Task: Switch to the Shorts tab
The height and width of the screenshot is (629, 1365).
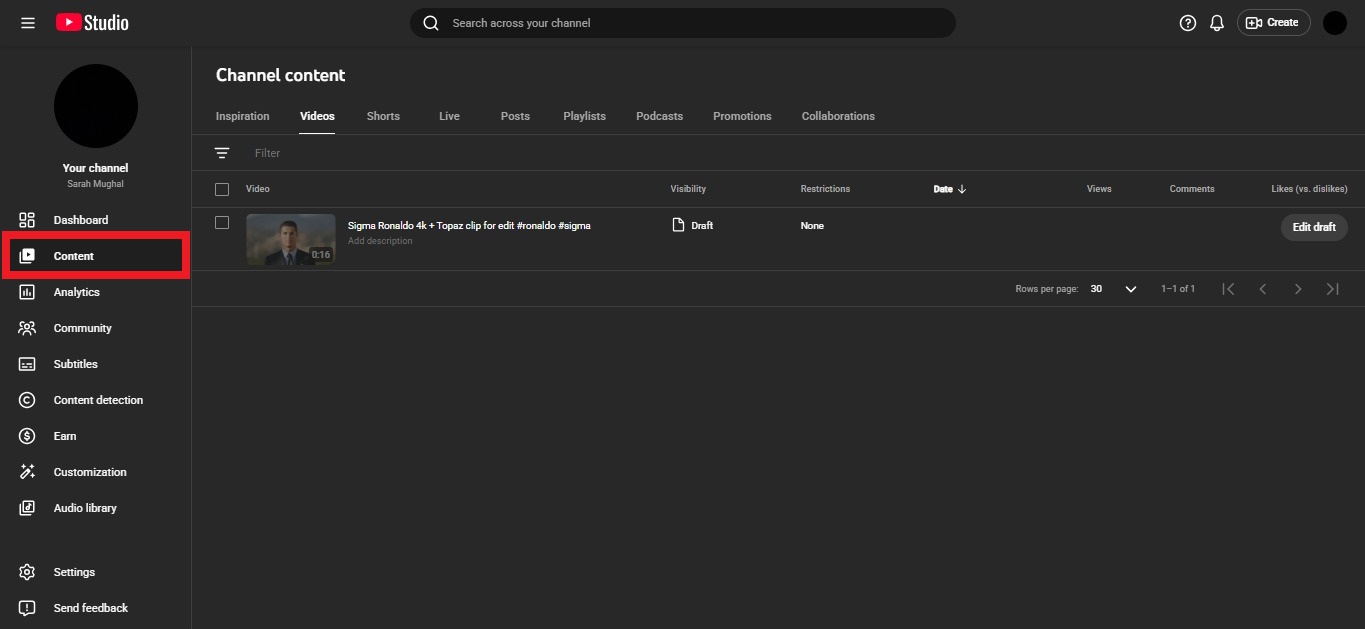Action: [x=383, y=115]
